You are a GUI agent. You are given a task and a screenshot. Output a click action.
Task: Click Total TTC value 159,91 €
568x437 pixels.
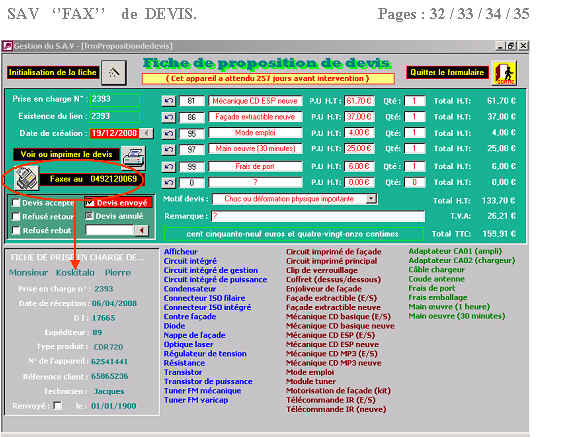coord(499,234)
